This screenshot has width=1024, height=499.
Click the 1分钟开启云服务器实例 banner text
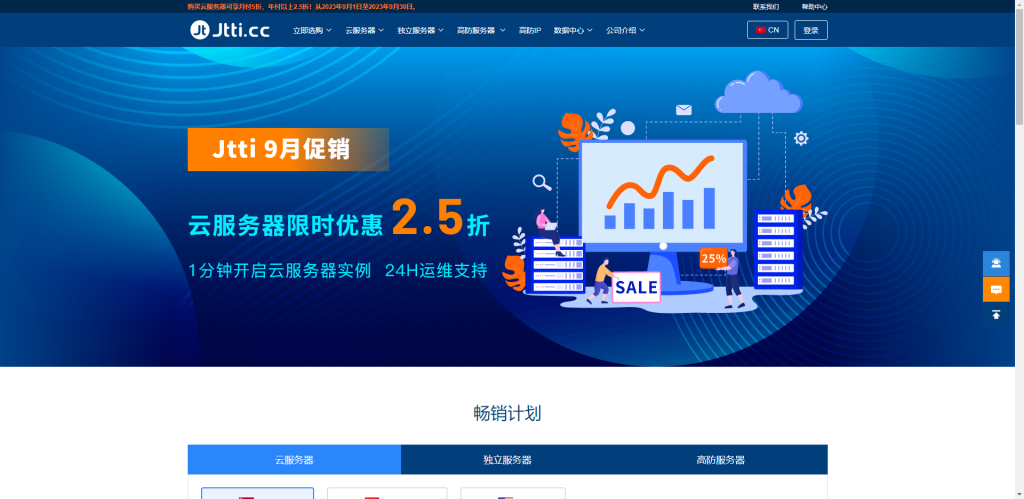point(280,270)
